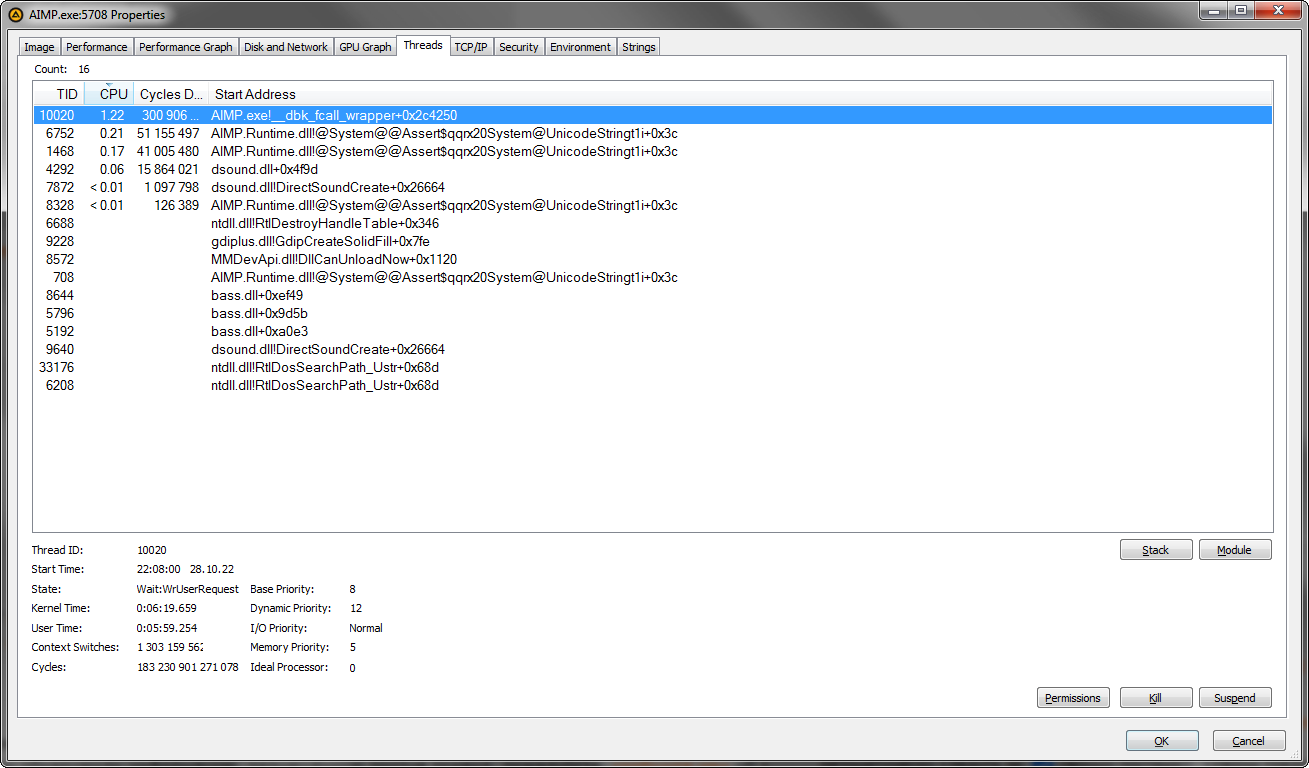Screen dimensions: 1309x768
Task: Select the AIMP.exe!__dbk_fcall_wrapper thread row
Action: pyautogui.click(x=652, y=115)
